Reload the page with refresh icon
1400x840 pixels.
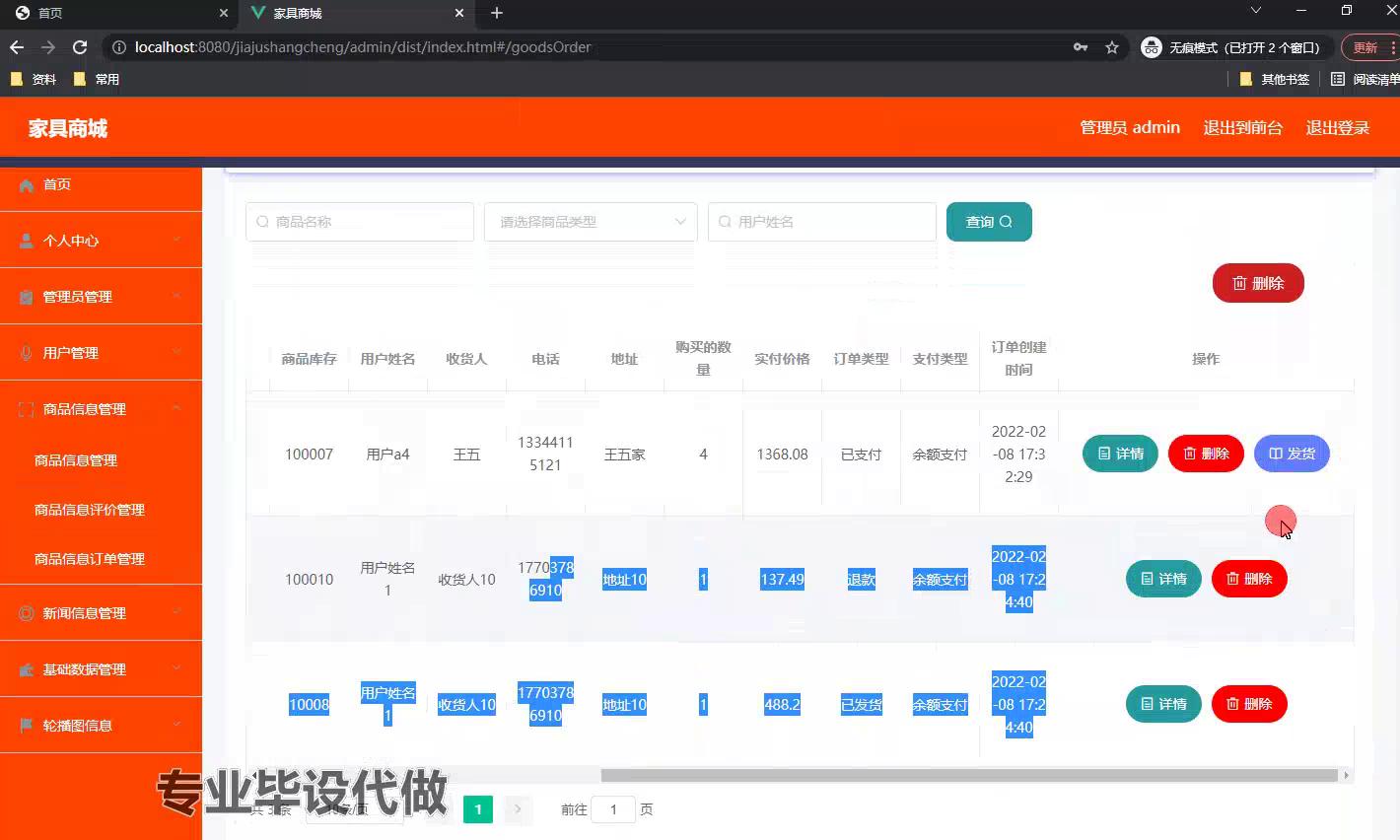(80, 47)
